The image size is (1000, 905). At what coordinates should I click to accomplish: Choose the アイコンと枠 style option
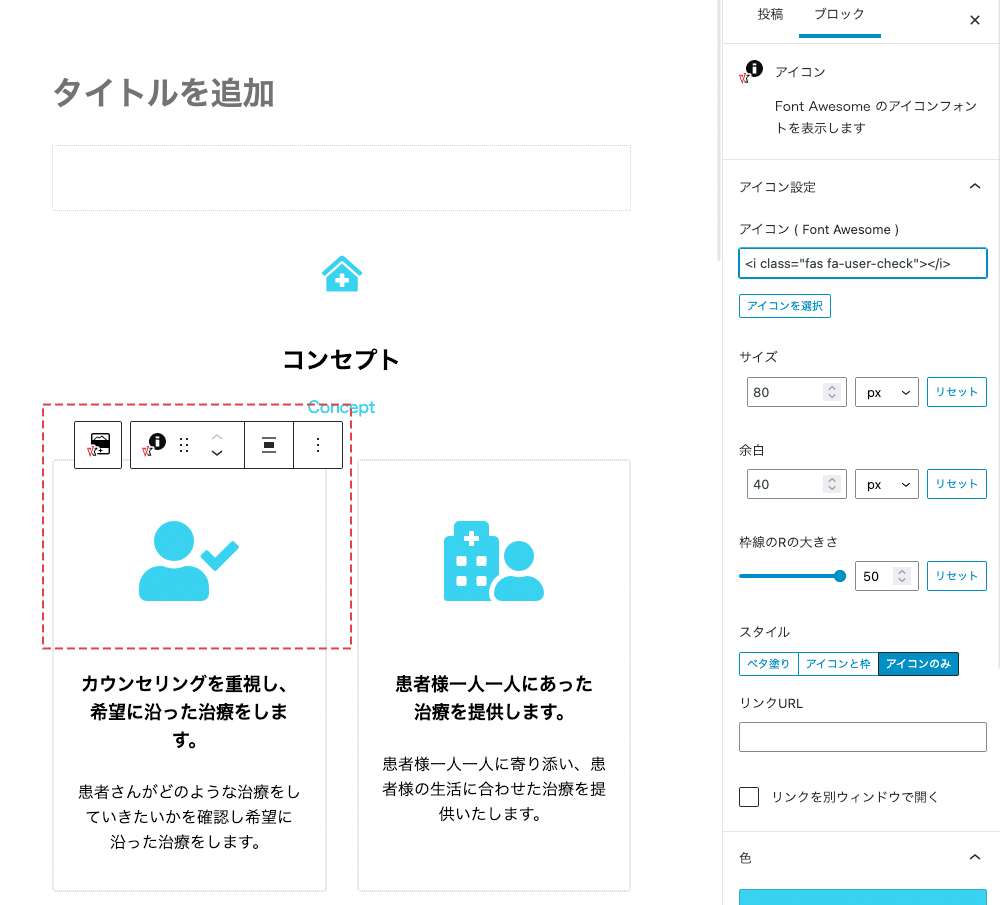[837, 663]
